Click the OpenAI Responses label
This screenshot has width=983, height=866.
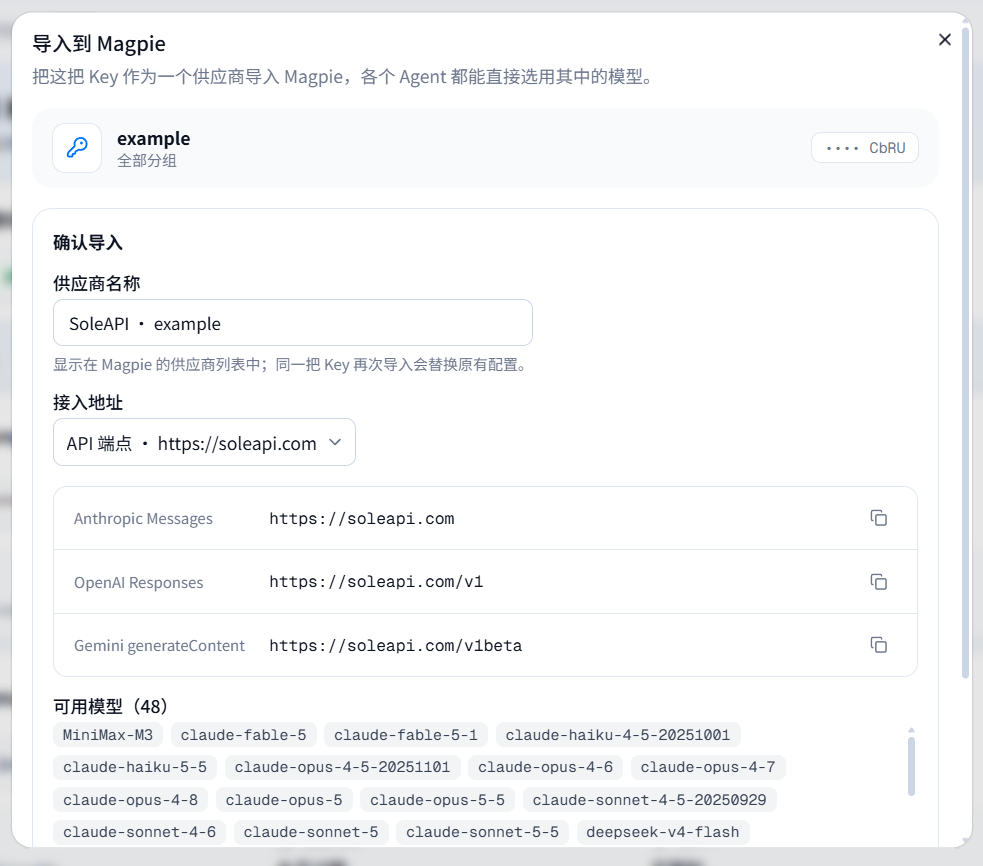pos(139,583)
